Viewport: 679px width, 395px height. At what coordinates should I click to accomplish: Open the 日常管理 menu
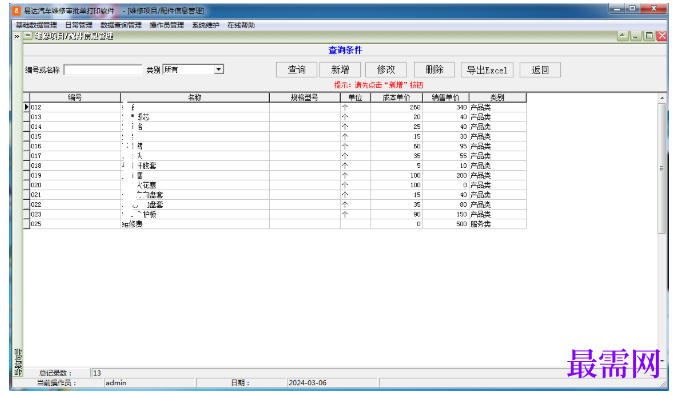point(79,25)
